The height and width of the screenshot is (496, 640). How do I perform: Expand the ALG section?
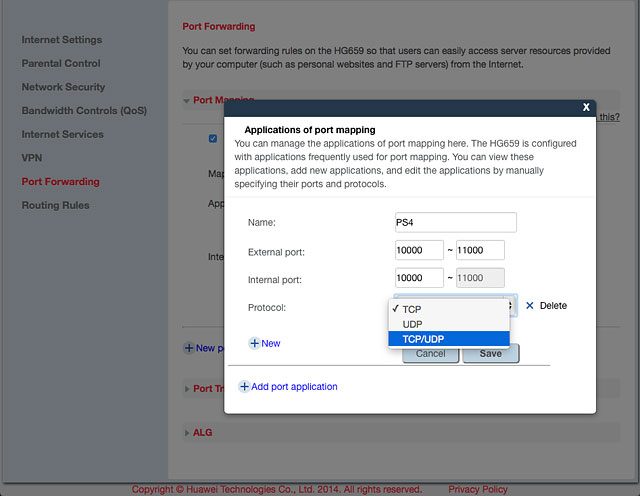[x=187, y=433]
